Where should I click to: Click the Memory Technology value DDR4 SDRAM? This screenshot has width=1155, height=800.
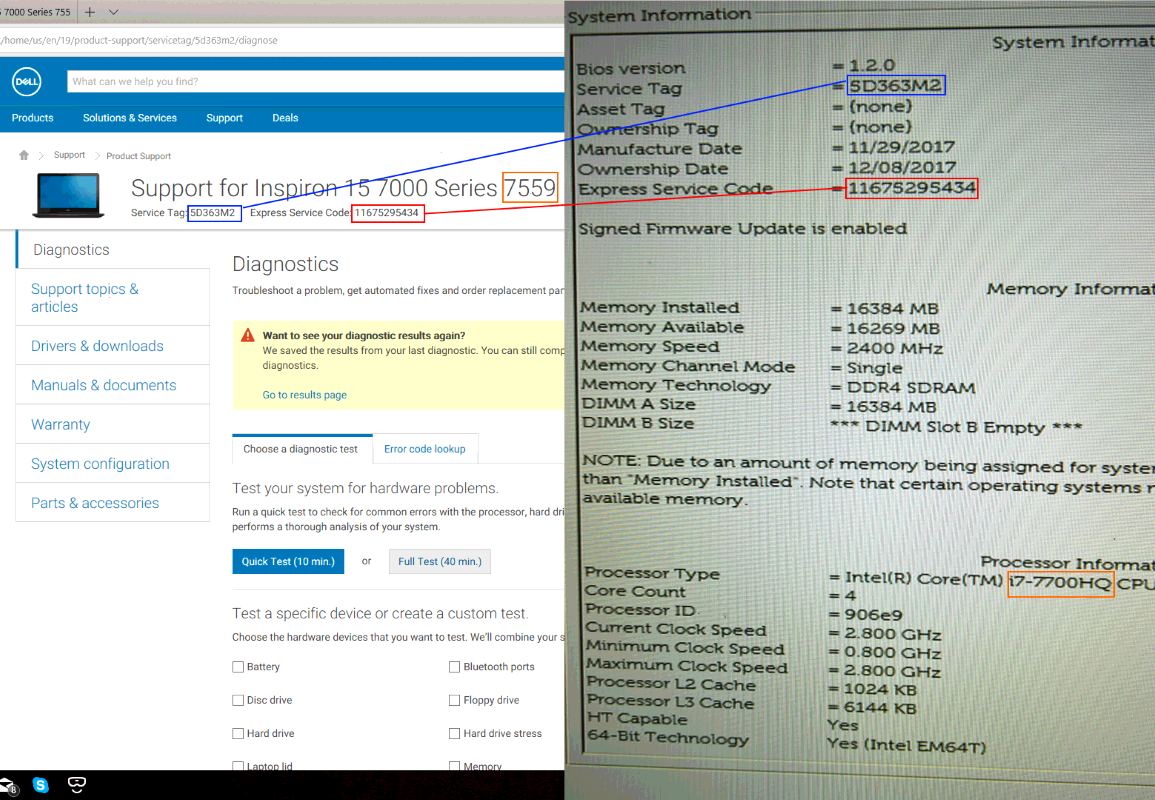tap(911, 387)
